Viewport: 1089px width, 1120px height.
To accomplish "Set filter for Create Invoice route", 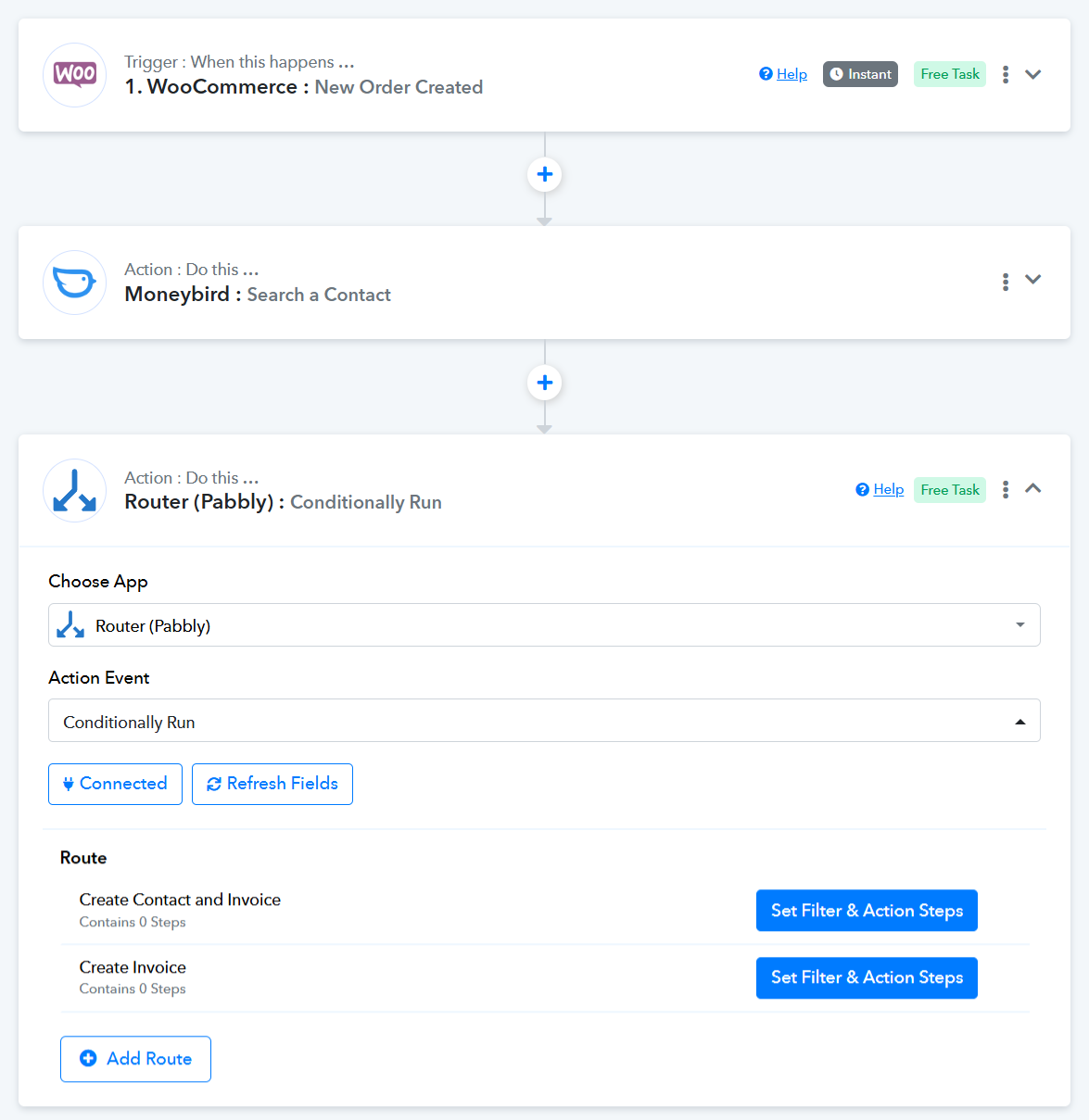I will 867,978.
